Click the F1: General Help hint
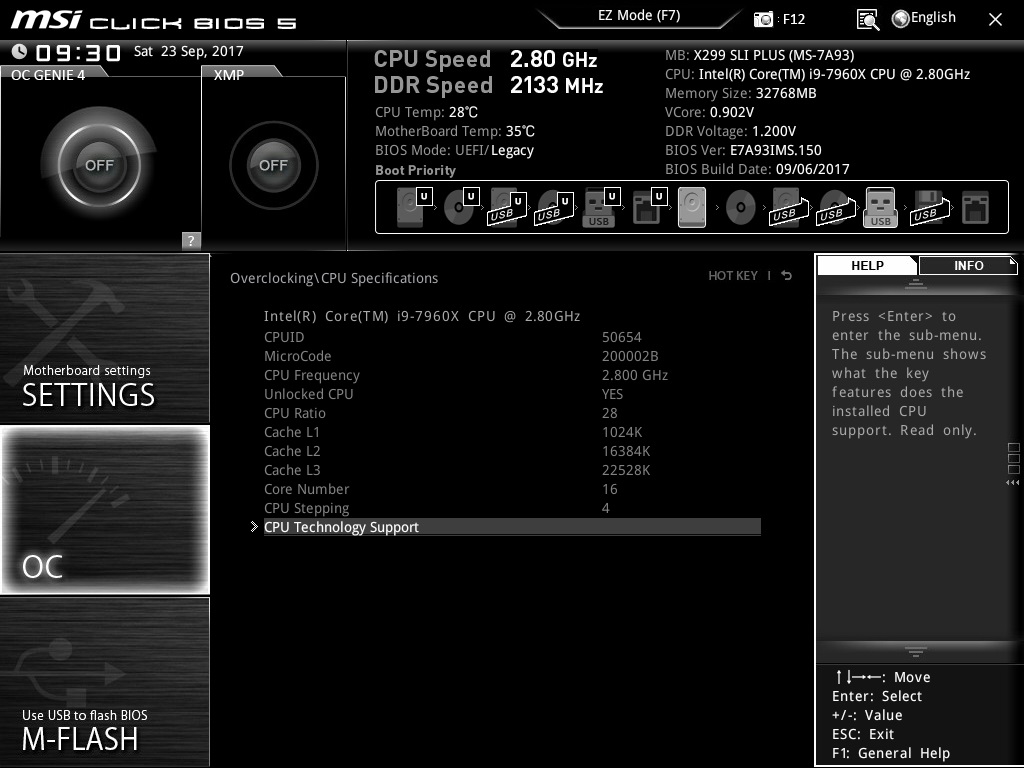 point(891,753)
